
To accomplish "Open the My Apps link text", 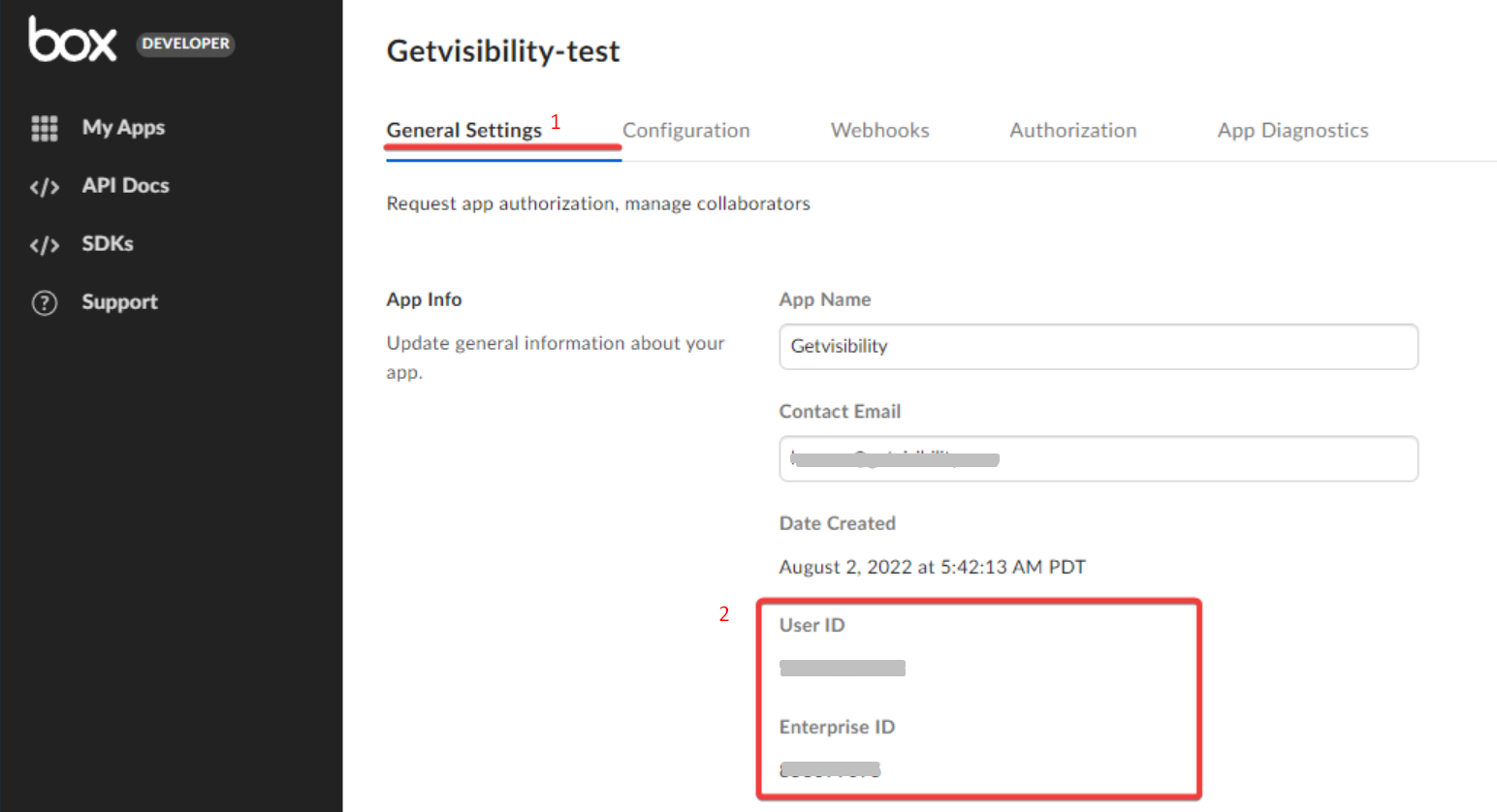I will pos(123,128).
